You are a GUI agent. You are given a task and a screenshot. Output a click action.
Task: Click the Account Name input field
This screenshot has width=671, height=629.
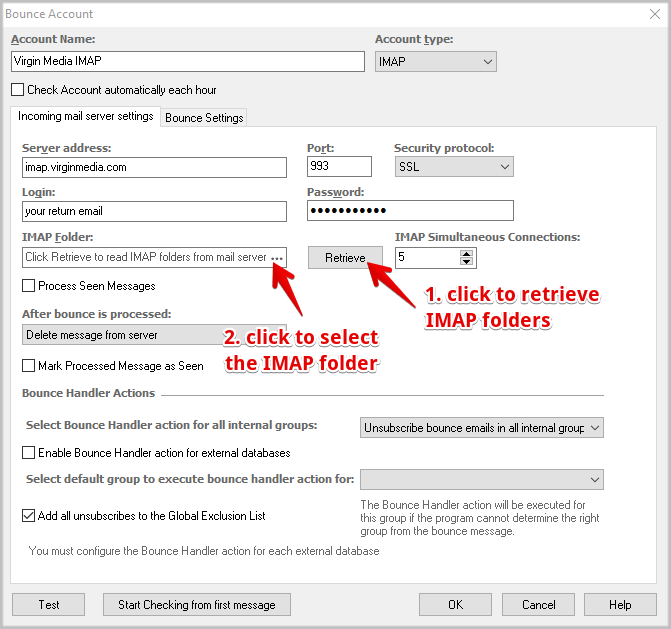[188, 61]
